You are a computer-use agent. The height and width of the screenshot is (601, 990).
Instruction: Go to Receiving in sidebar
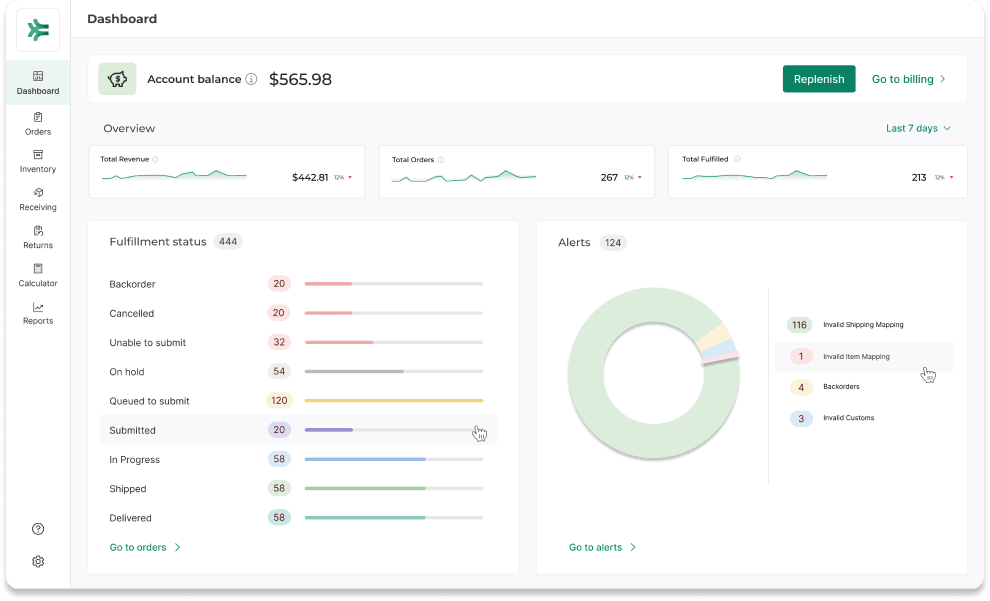[x=38, y=193]
